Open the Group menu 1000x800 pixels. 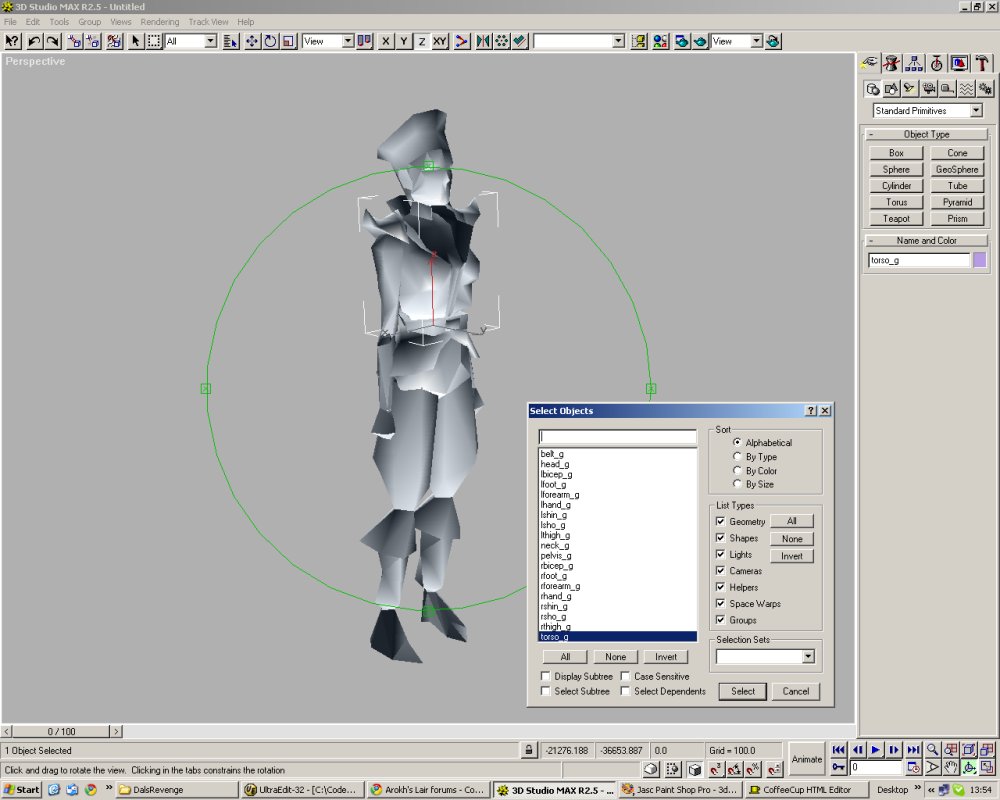pos(90,22)
